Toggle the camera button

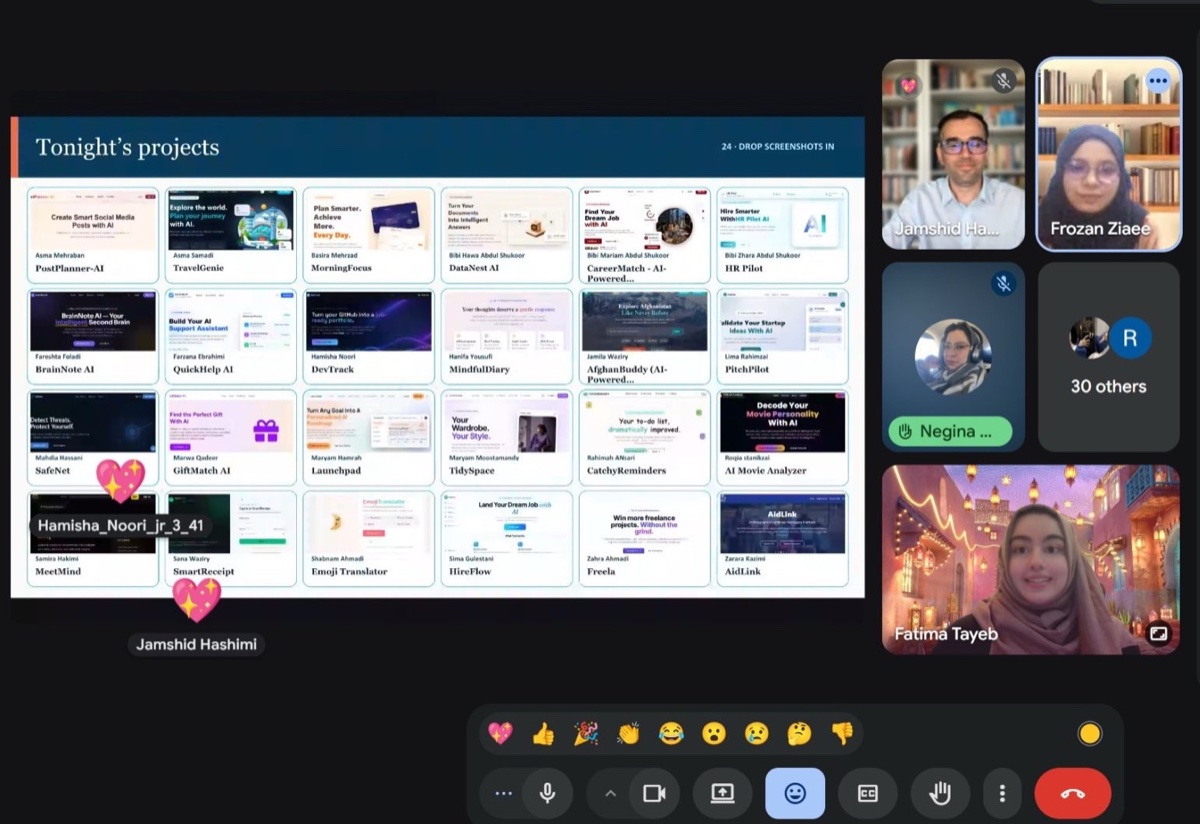654,793
